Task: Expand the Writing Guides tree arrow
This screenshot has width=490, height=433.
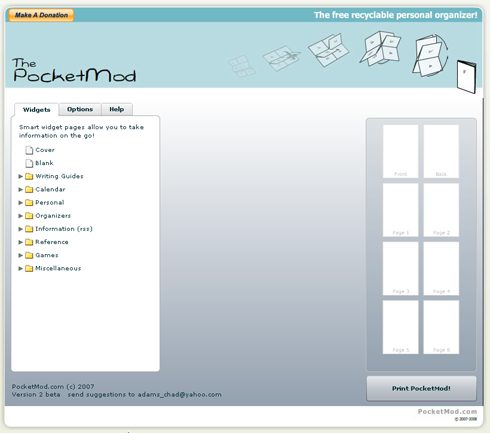Action: coord(21,176)
